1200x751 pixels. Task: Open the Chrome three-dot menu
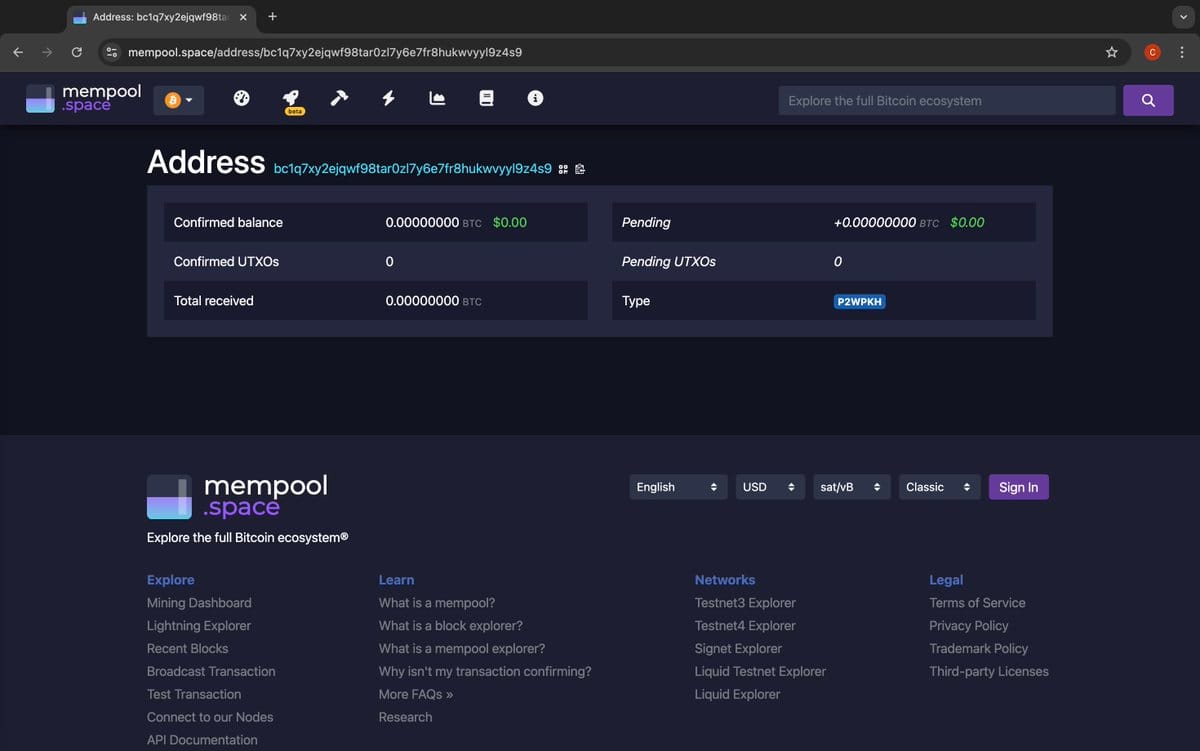[x=1181, y=52]
